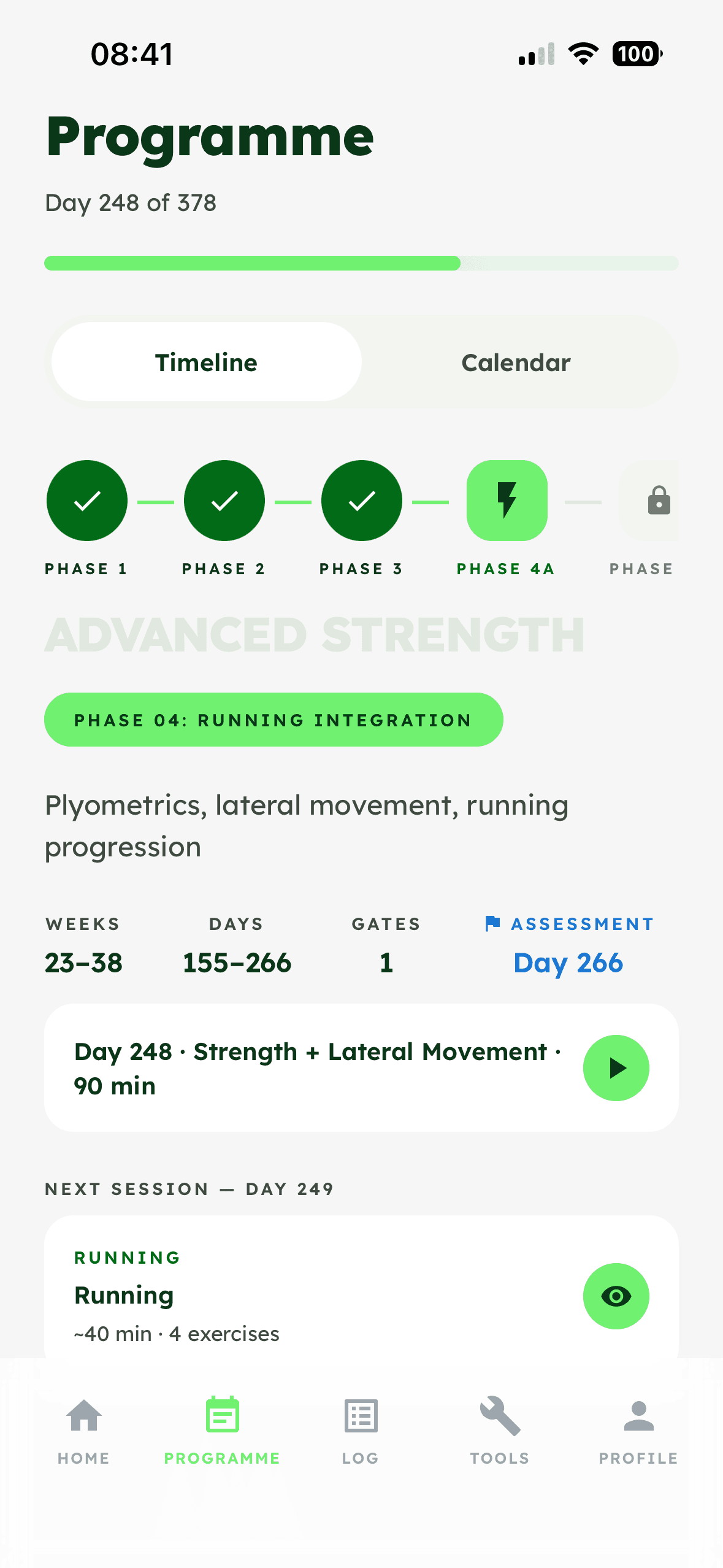Click the blue Assessment flag icon
The width and height of the screenshot is (723, 1568).
click(492, 923)
